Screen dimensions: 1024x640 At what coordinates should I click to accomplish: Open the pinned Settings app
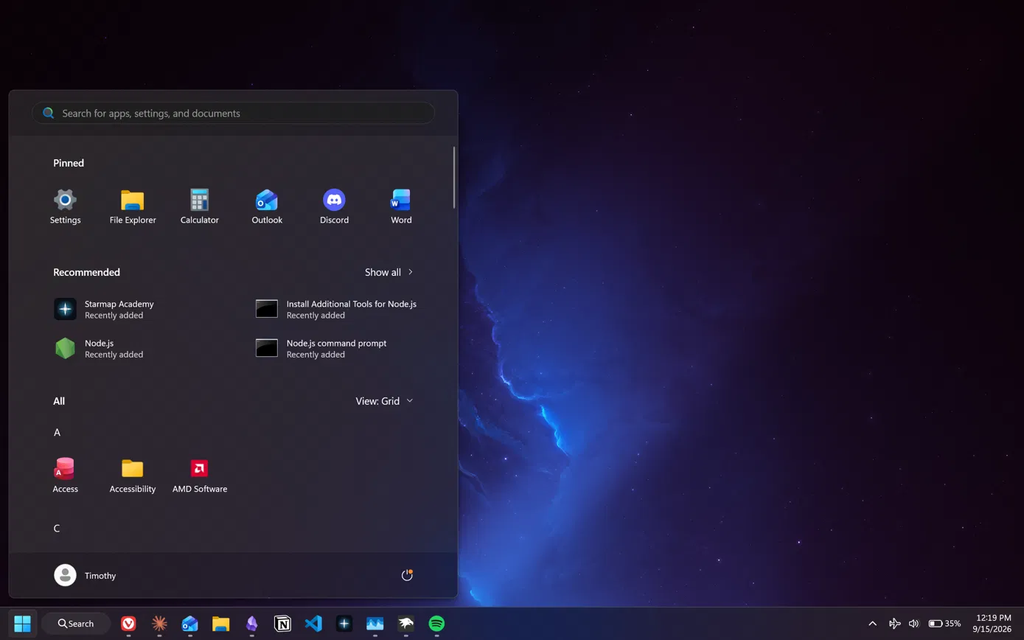coord(65,206)
